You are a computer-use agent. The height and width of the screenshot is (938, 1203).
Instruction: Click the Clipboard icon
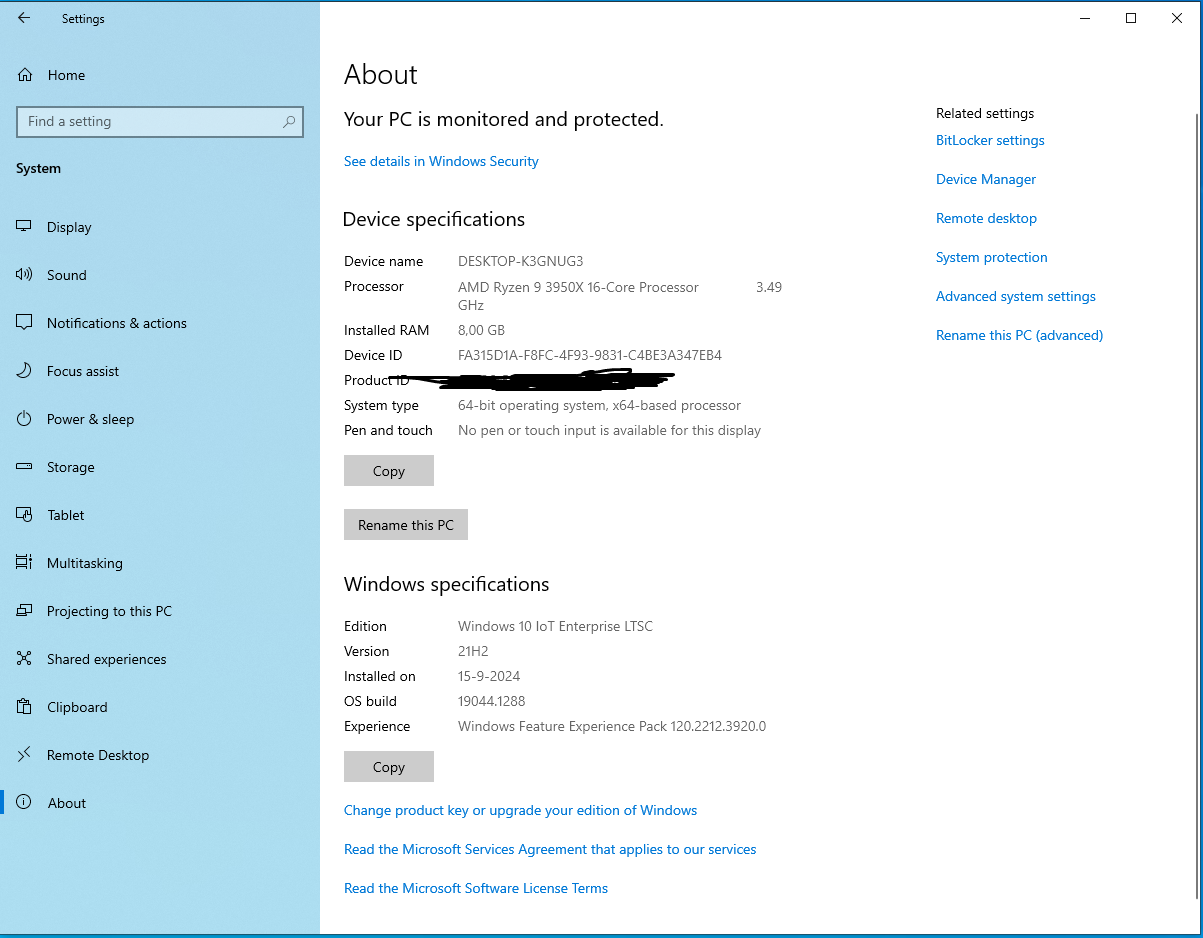[25, 707]
